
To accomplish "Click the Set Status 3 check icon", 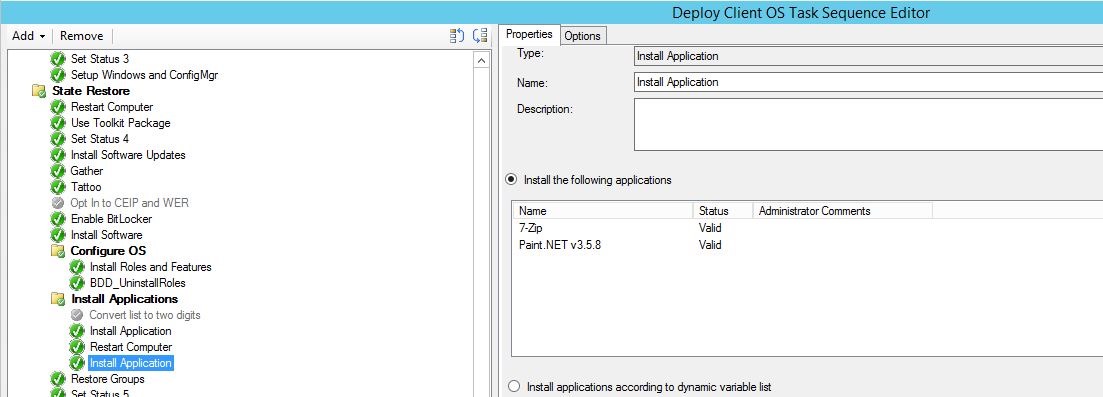I will point(58,59).
